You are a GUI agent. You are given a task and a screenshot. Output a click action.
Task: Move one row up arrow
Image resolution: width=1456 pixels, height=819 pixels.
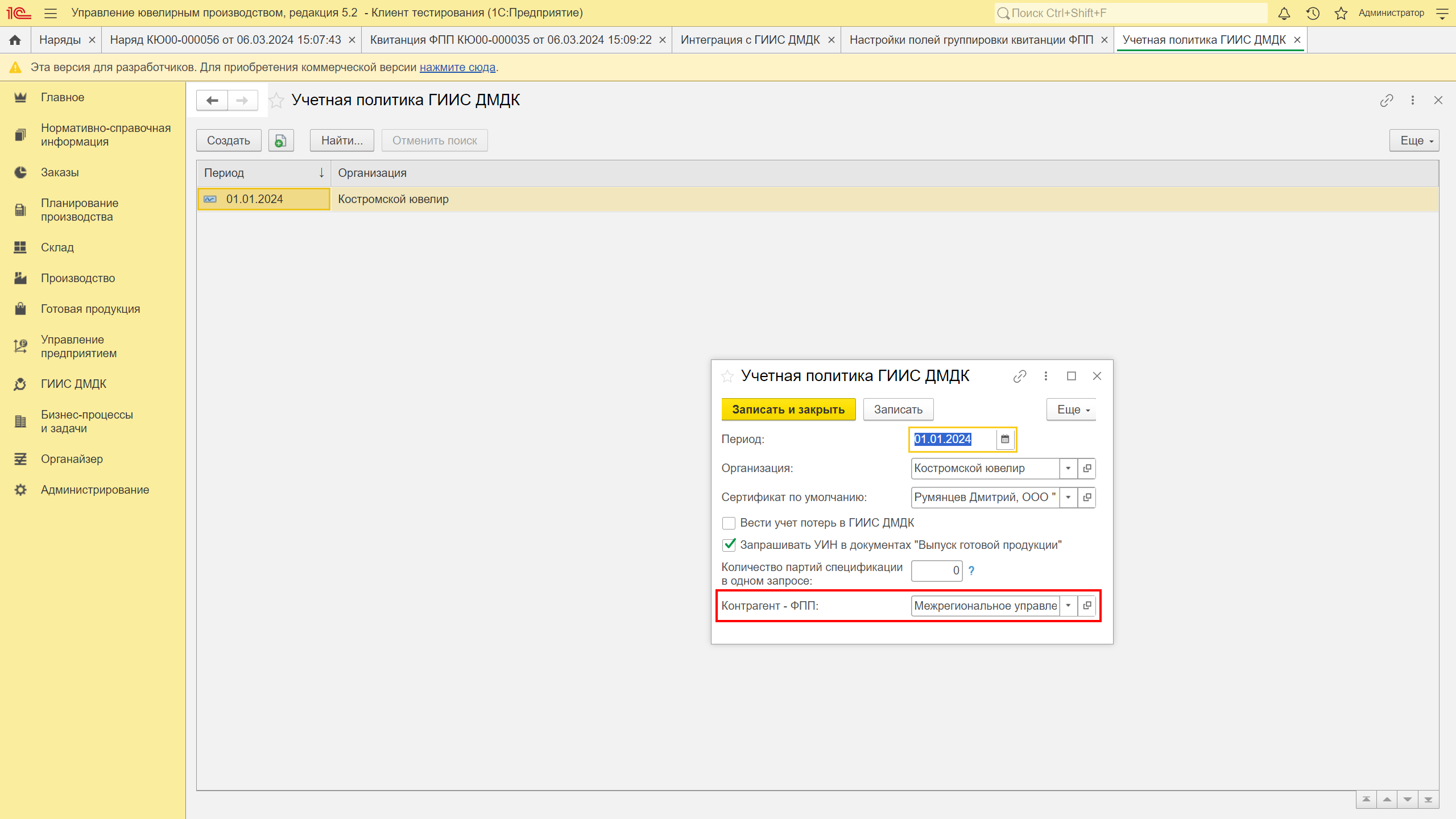click(x=1387, y=800)
